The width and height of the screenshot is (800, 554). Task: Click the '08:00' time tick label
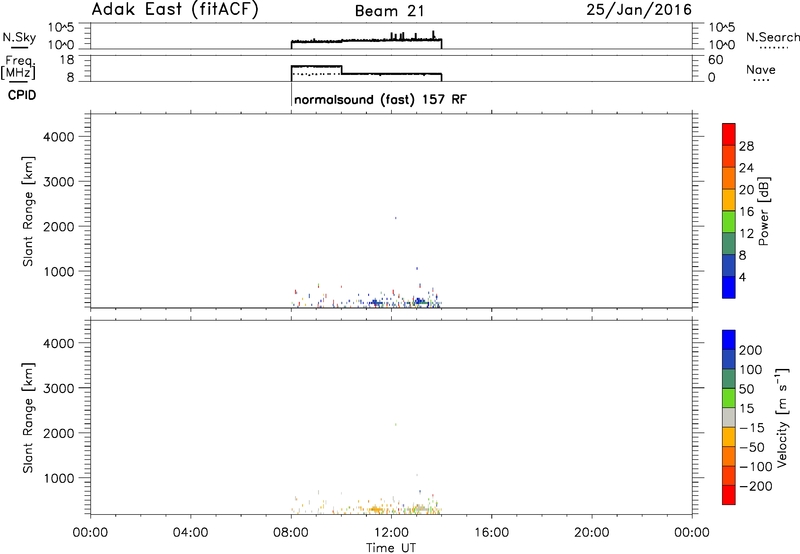[x=291, y=533]
